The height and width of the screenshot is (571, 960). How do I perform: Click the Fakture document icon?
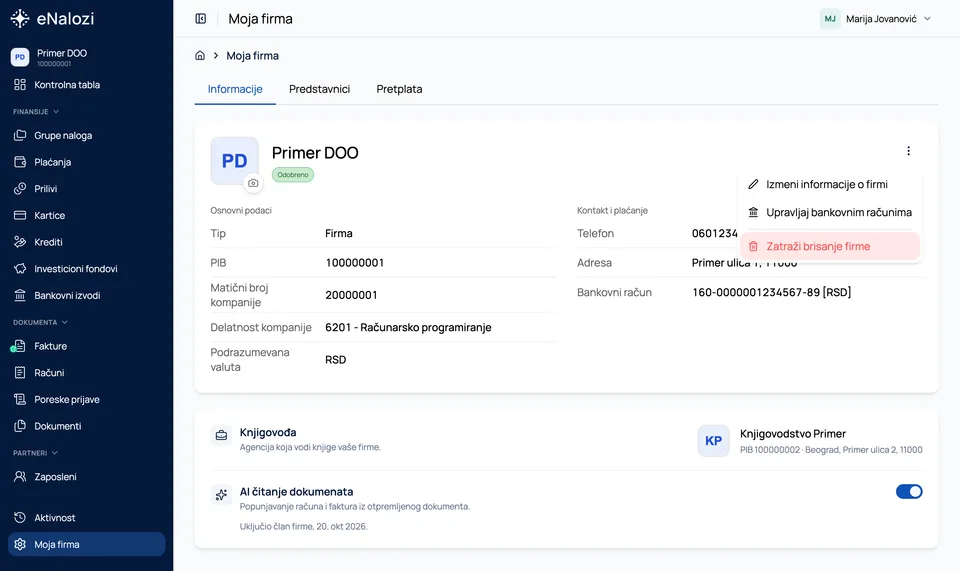tap(20, 346)
